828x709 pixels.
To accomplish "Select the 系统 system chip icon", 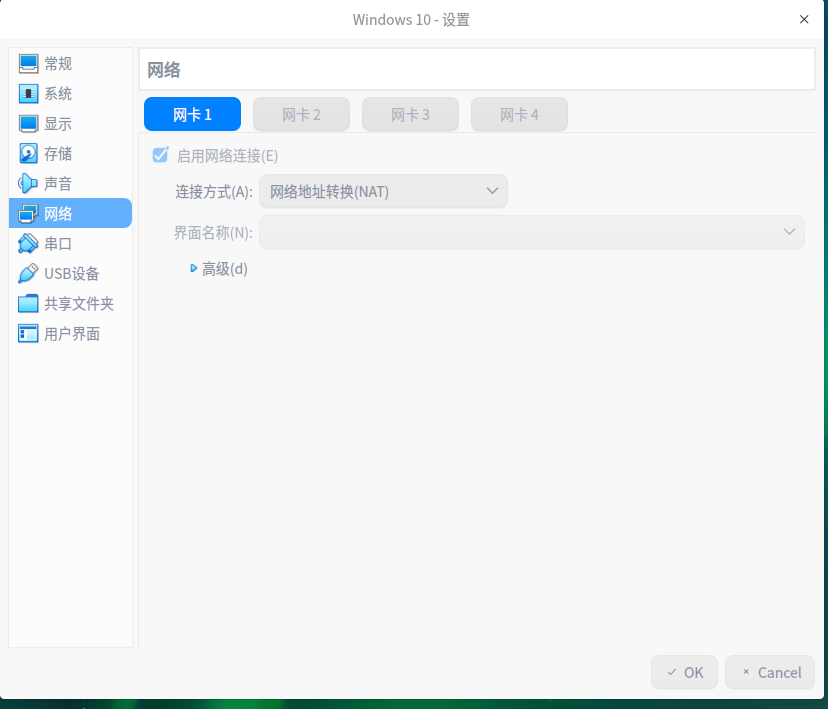I will coord(28,93).
